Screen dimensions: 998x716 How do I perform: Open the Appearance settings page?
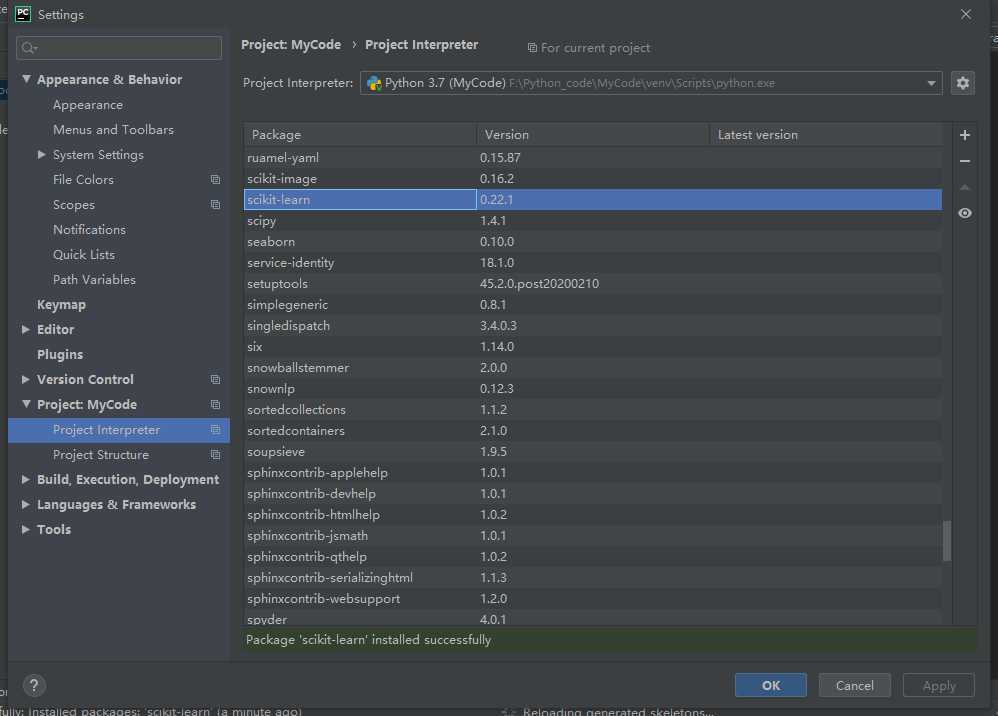click(88, 104)
